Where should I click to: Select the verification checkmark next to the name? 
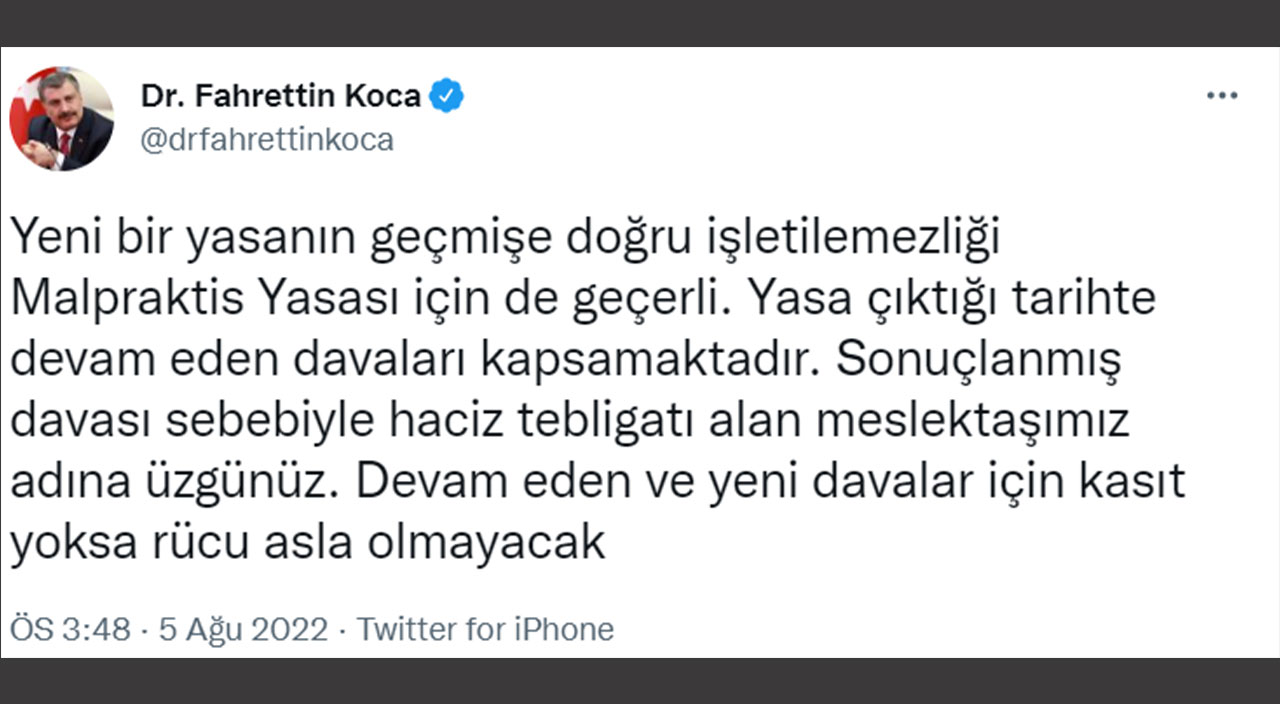point(447,95)
